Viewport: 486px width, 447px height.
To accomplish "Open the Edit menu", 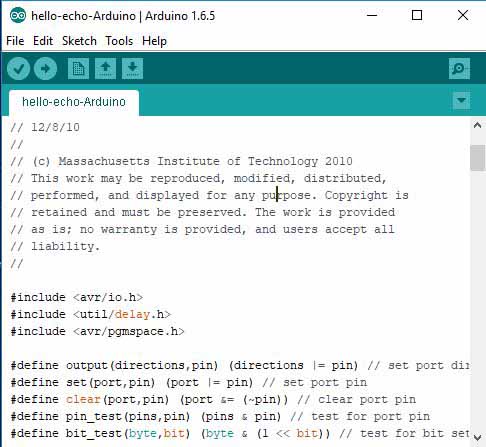I will [43, 41].
